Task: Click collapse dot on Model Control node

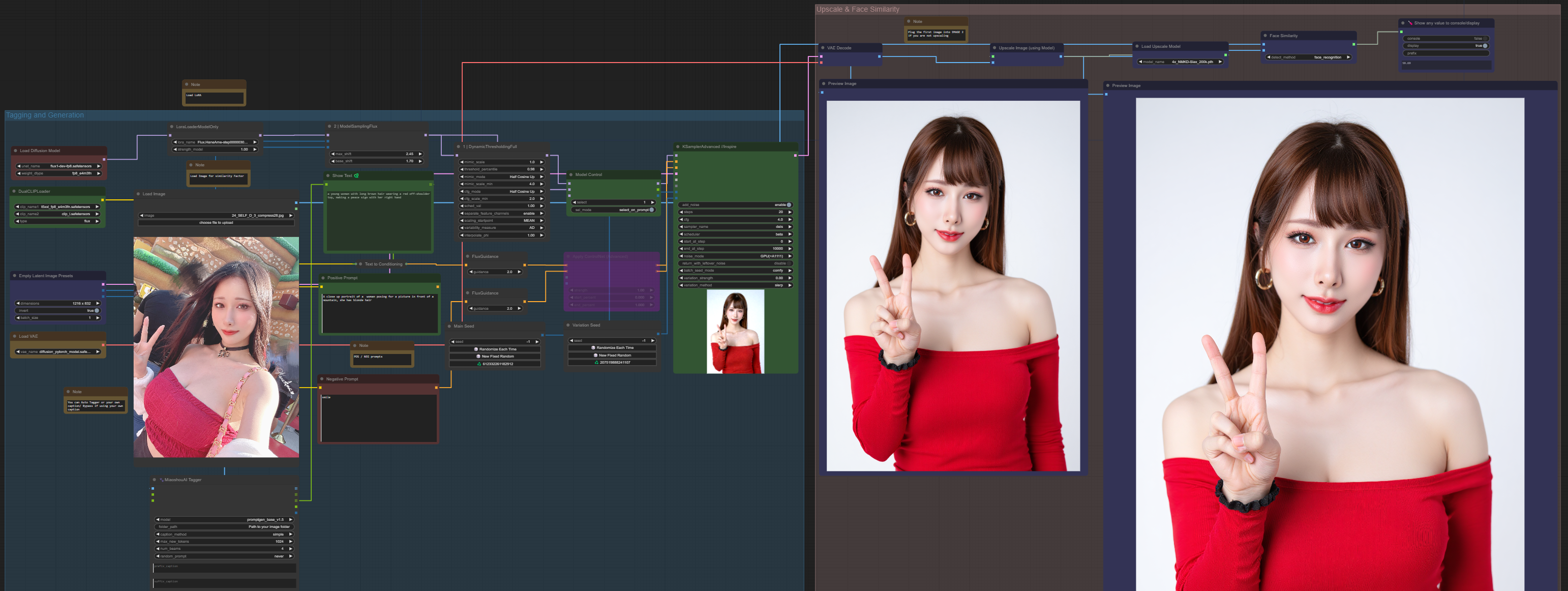Action: [570, 174]
